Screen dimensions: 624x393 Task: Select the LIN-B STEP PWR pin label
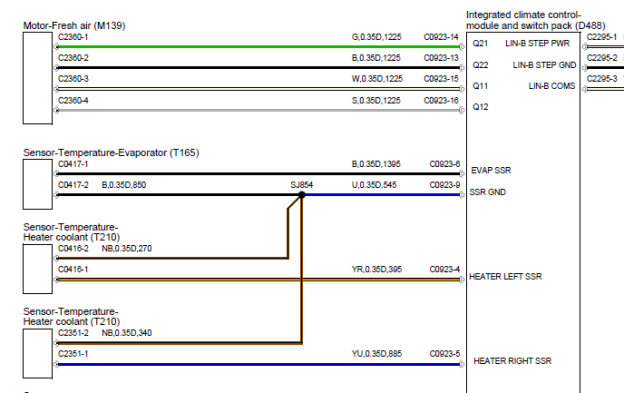(x=537, y=43)
